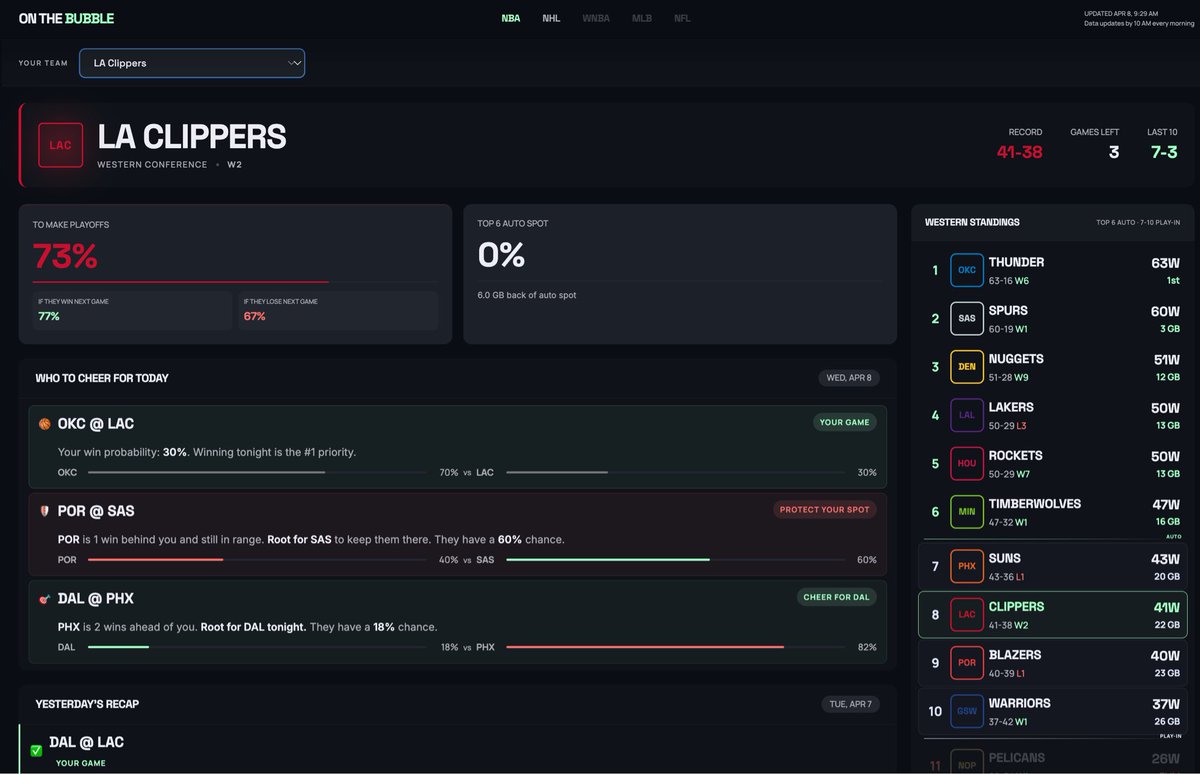
Task: Click the SAS team logo in standings
Action: pos(967,318)
